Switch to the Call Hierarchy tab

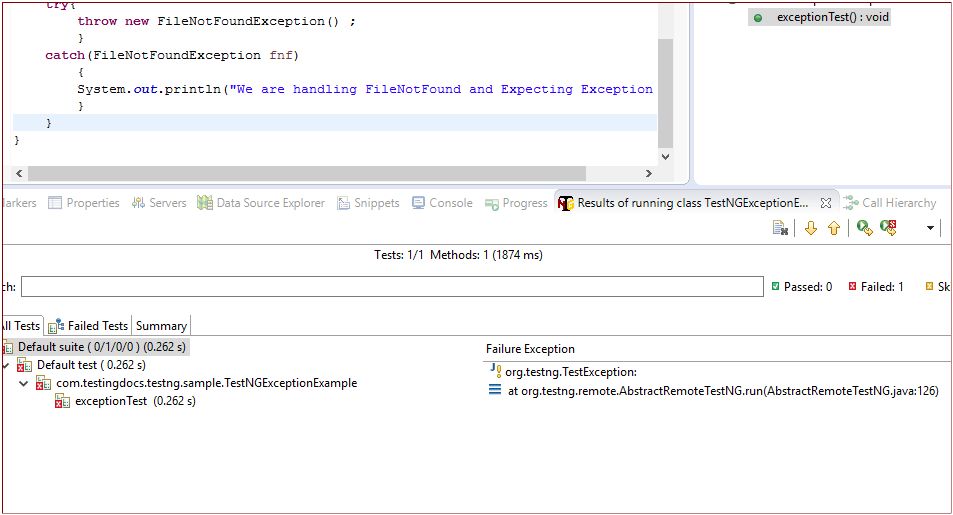890,203
